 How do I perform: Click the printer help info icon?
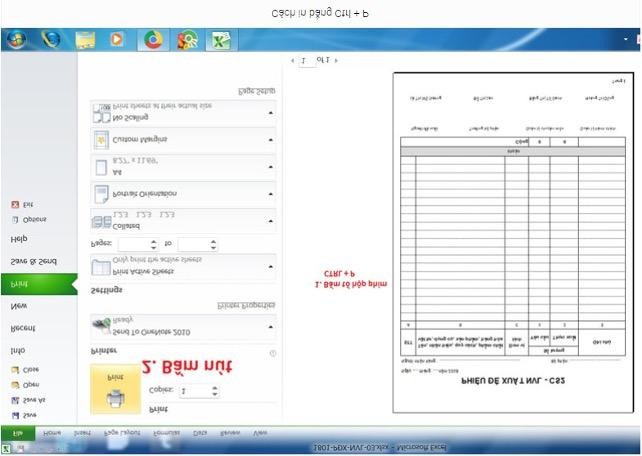click(x=273, y=353)
